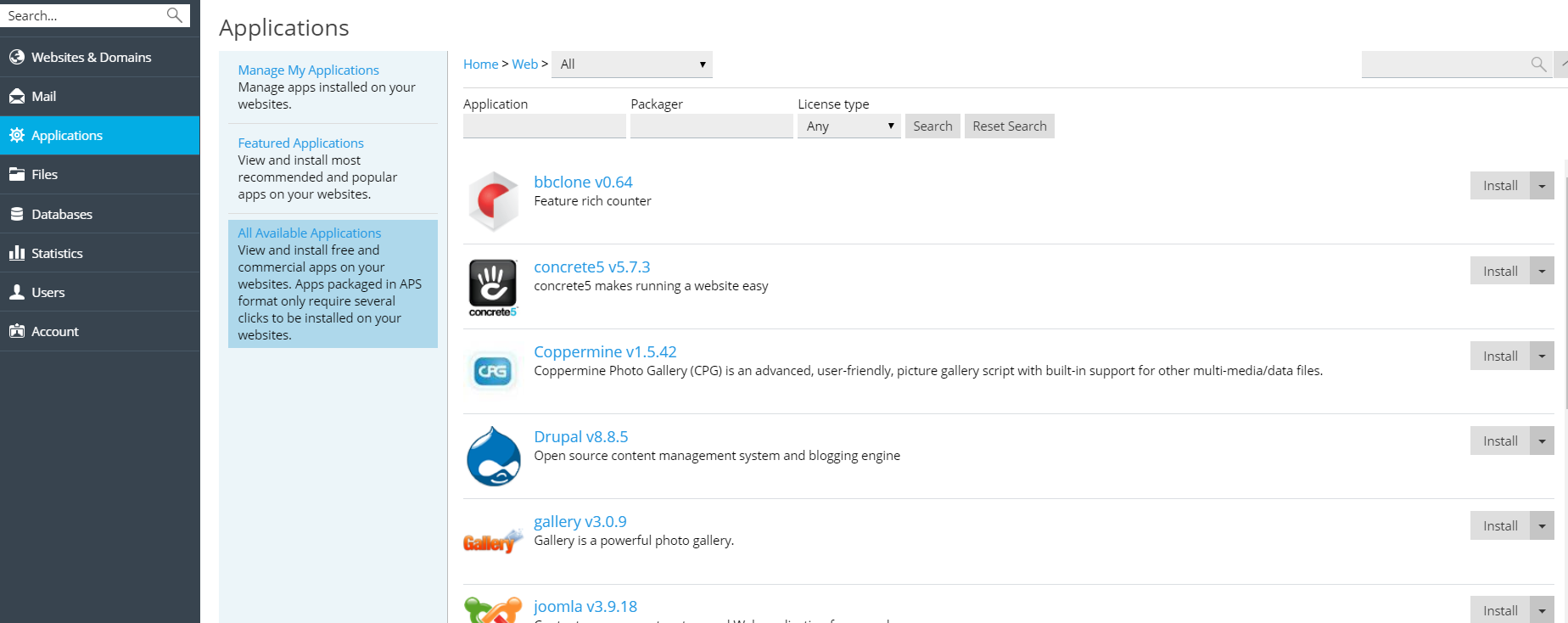Screen dimensions: 1568x623
Task: Expand the gallery Install options arrow
Action: coord(1542,525)
